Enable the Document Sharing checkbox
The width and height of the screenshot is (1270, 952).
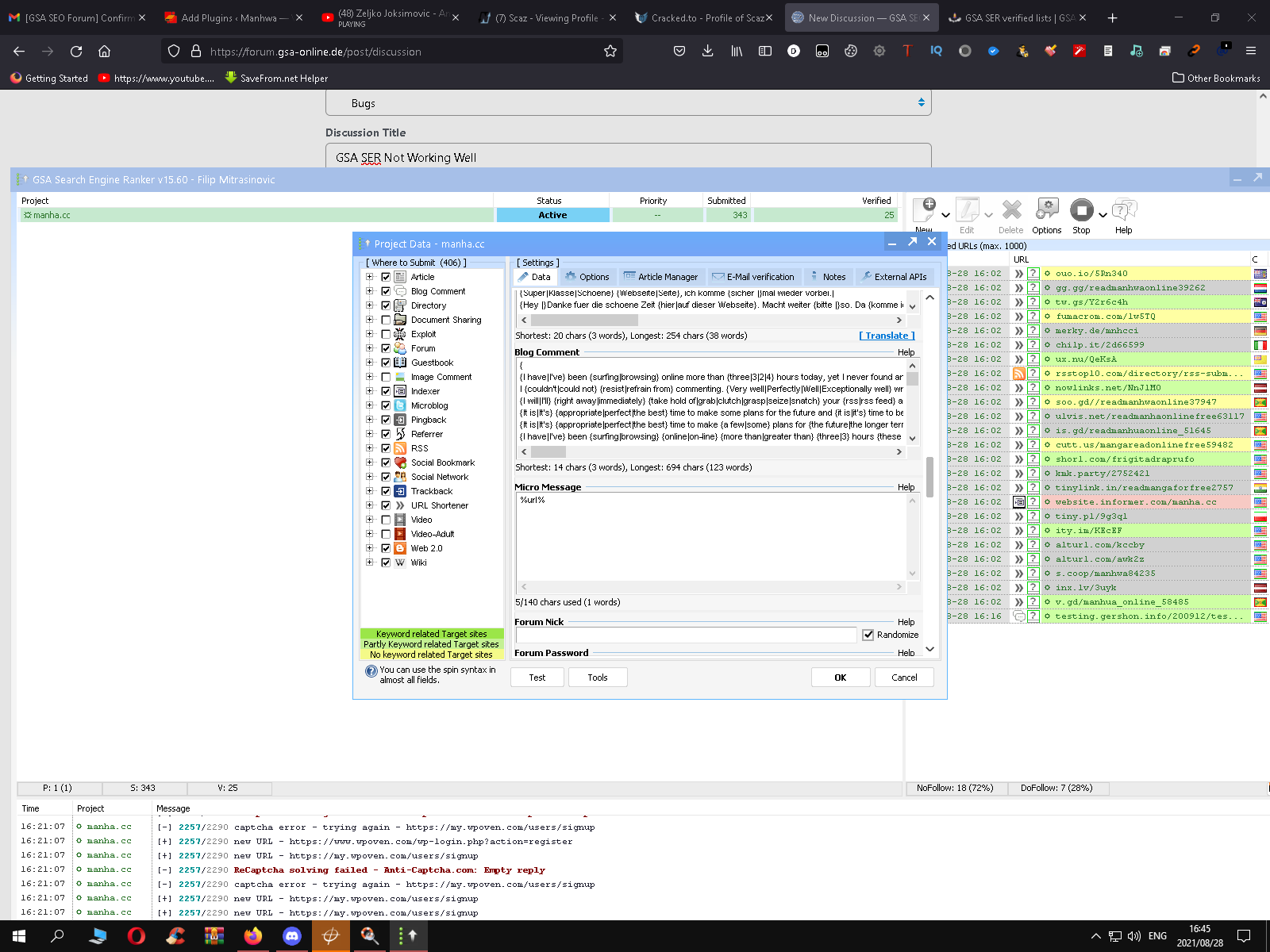tap(386, 320)
